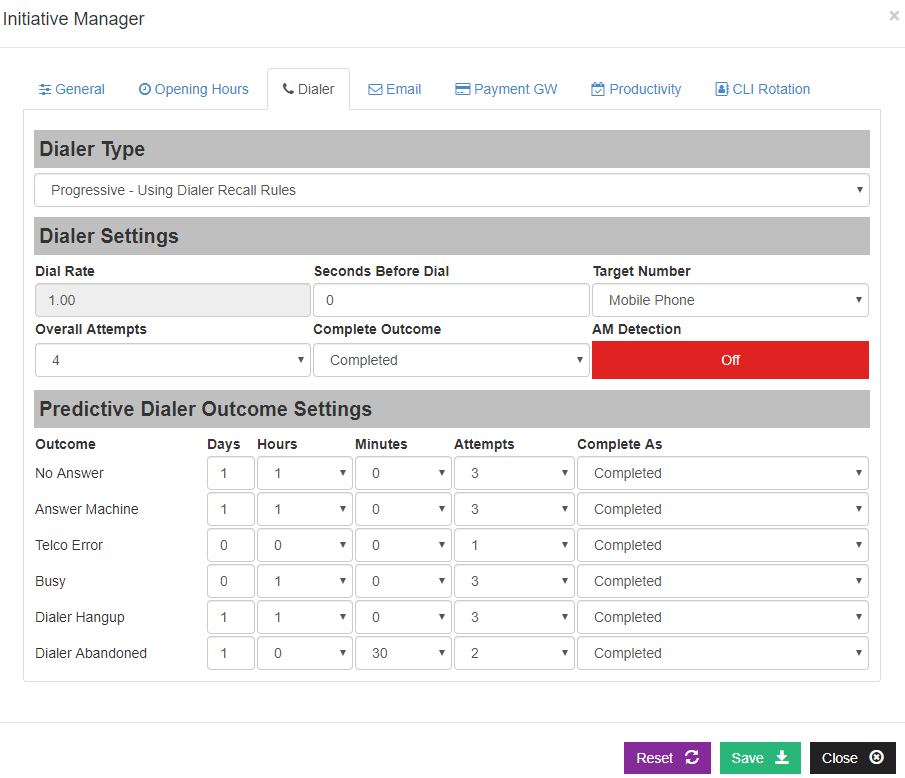Open Telco Error Attempts dropdown
905x778 pixels.
click(x=514, y=545)
